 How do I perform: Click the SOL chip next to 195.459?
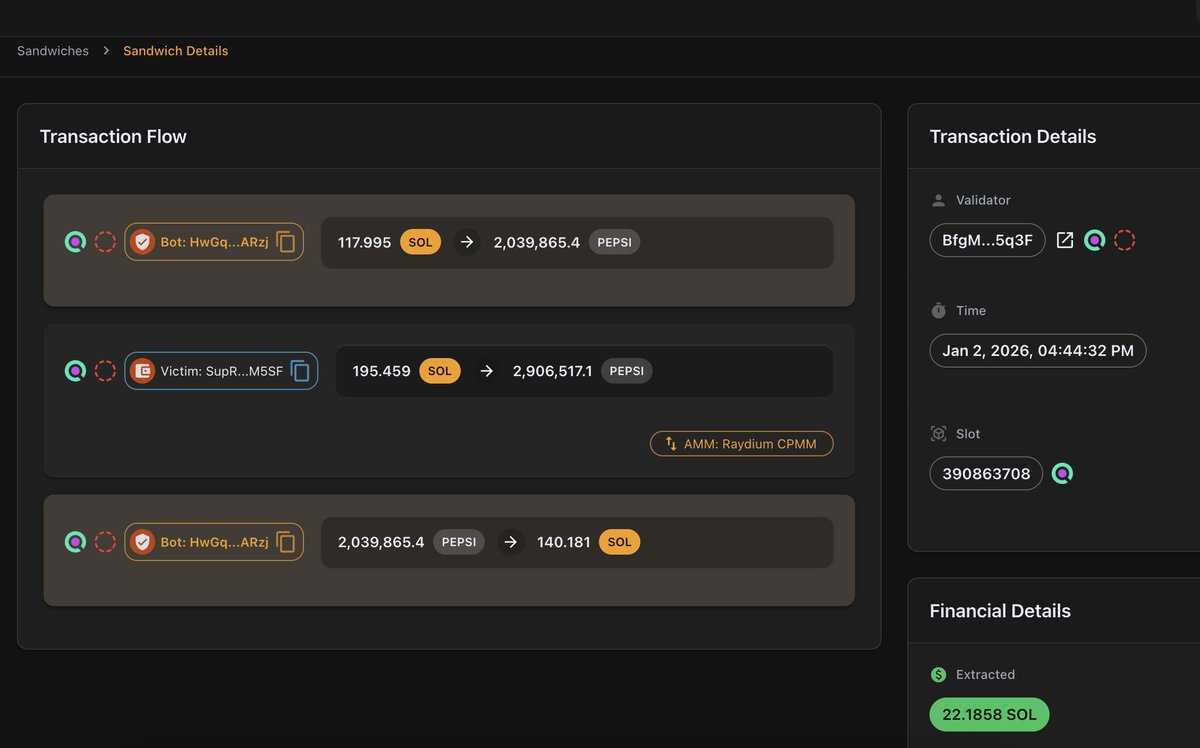(440, 371)
